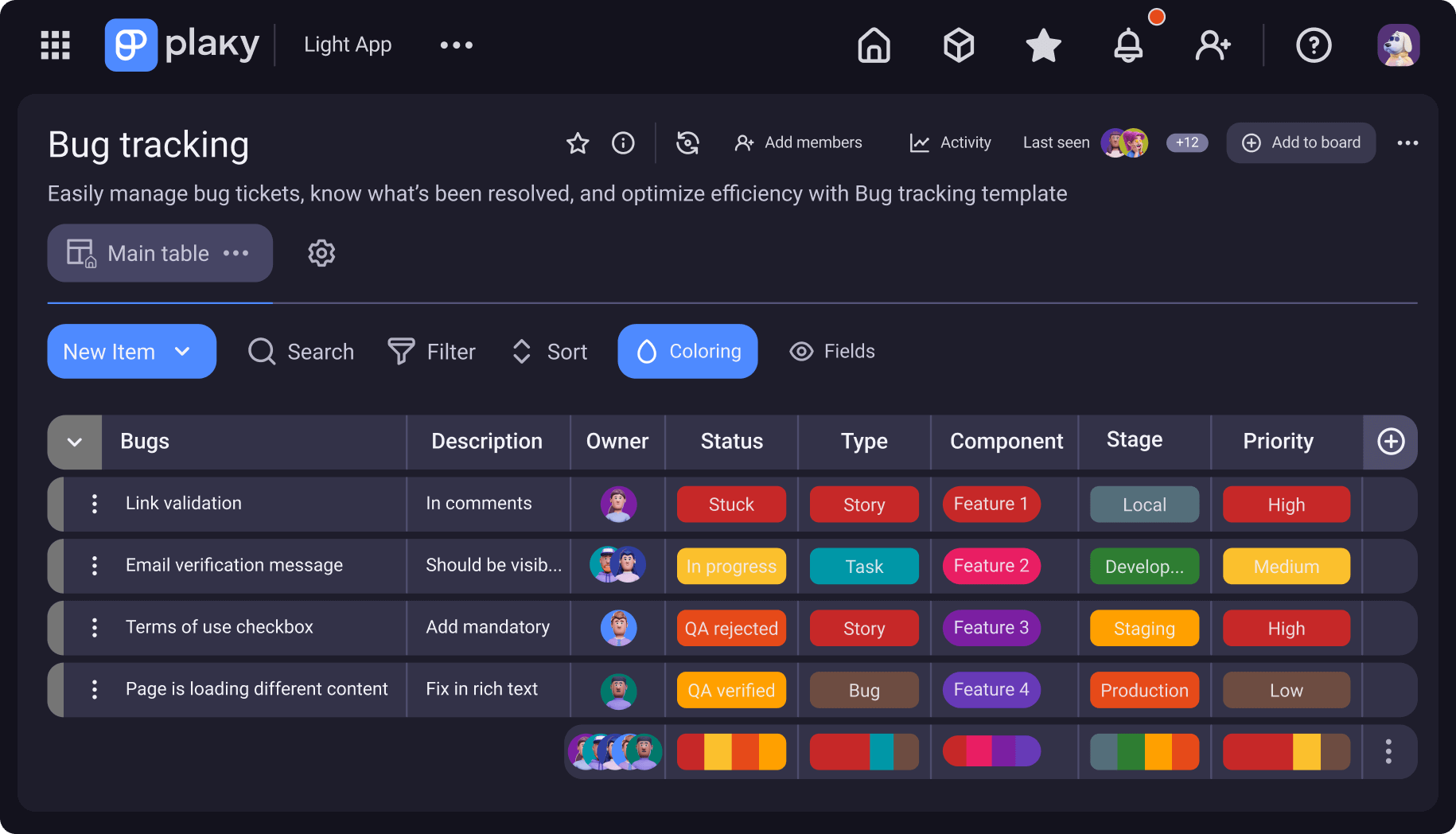Open Fields visibility options
This screenshot has height=834, width=1456.
[x=831, y=351]
